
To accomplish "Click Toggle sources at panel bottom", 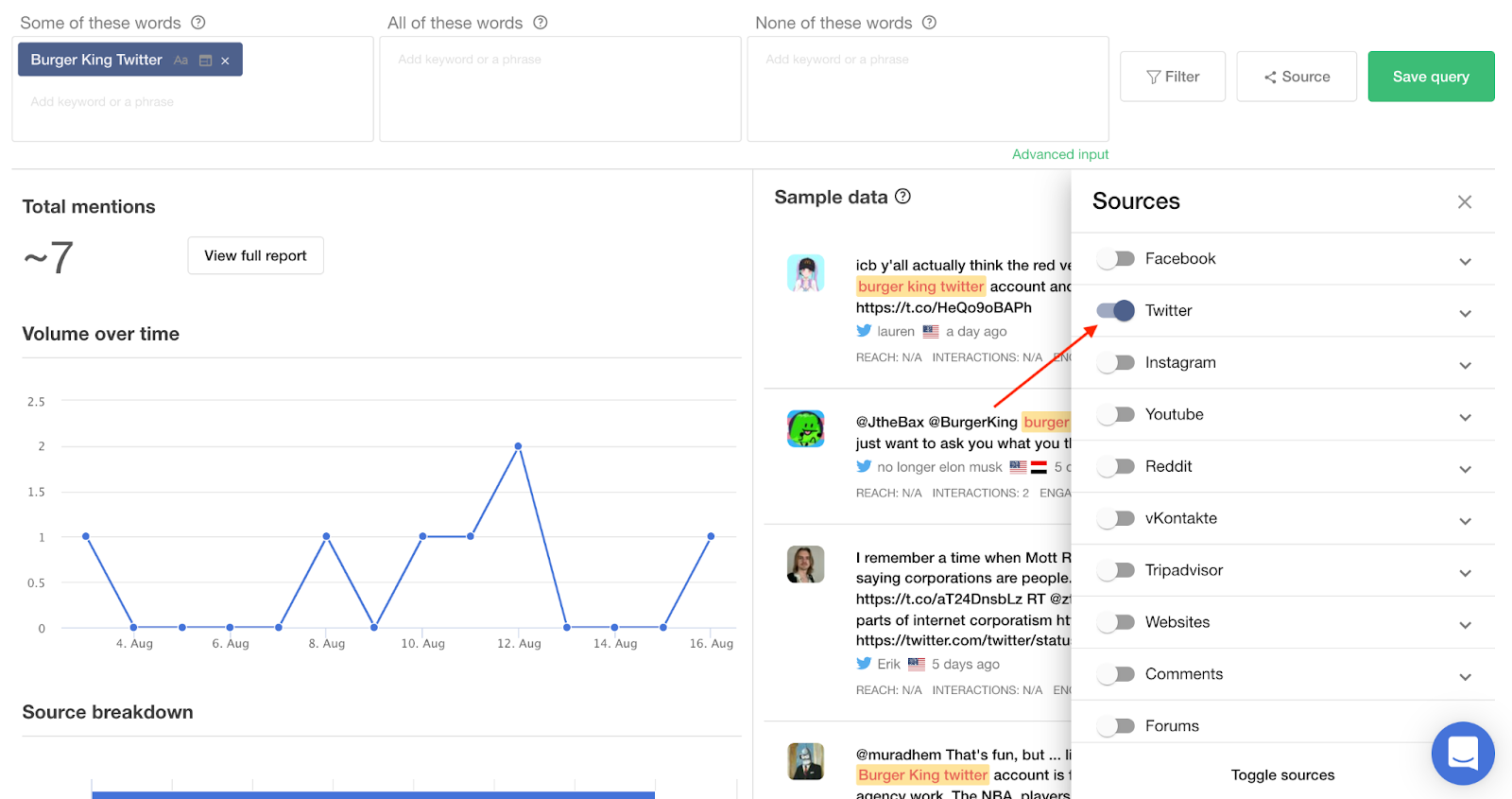I will [1282, 775].
